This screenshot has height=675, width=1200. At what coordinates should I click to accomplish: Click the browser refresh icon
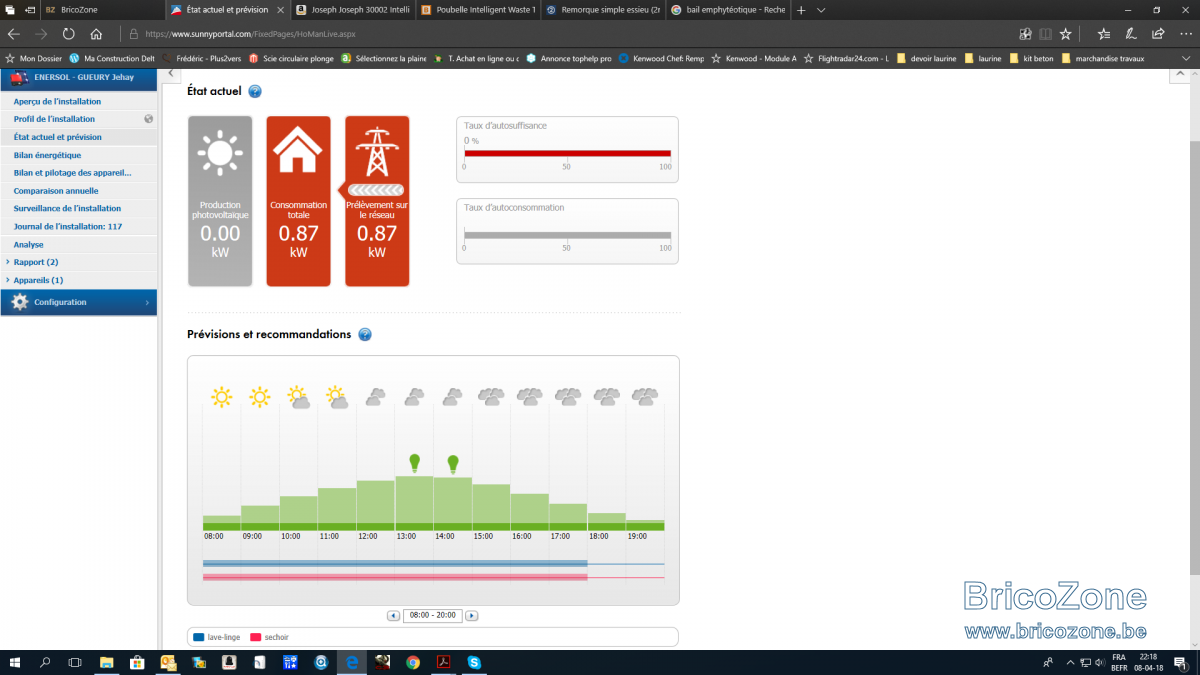tap(68, 33)
